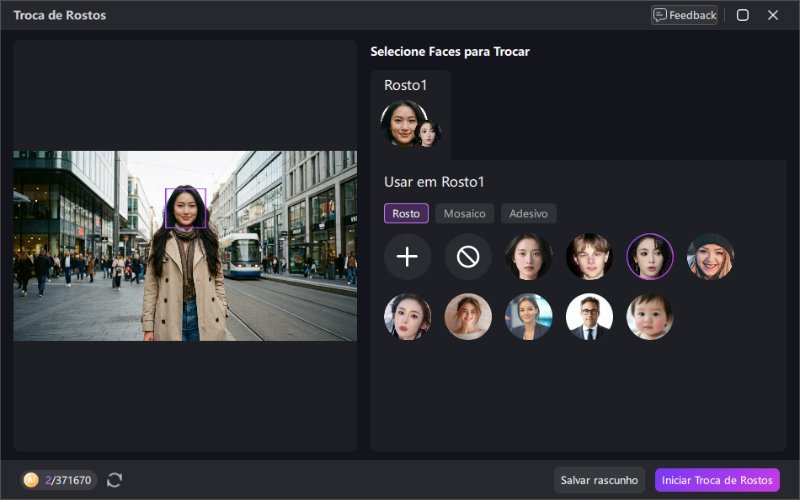Select the no-face-swap crossed circle icon
This screenshot has height=500, width=800.
click(x=468, y=257)
